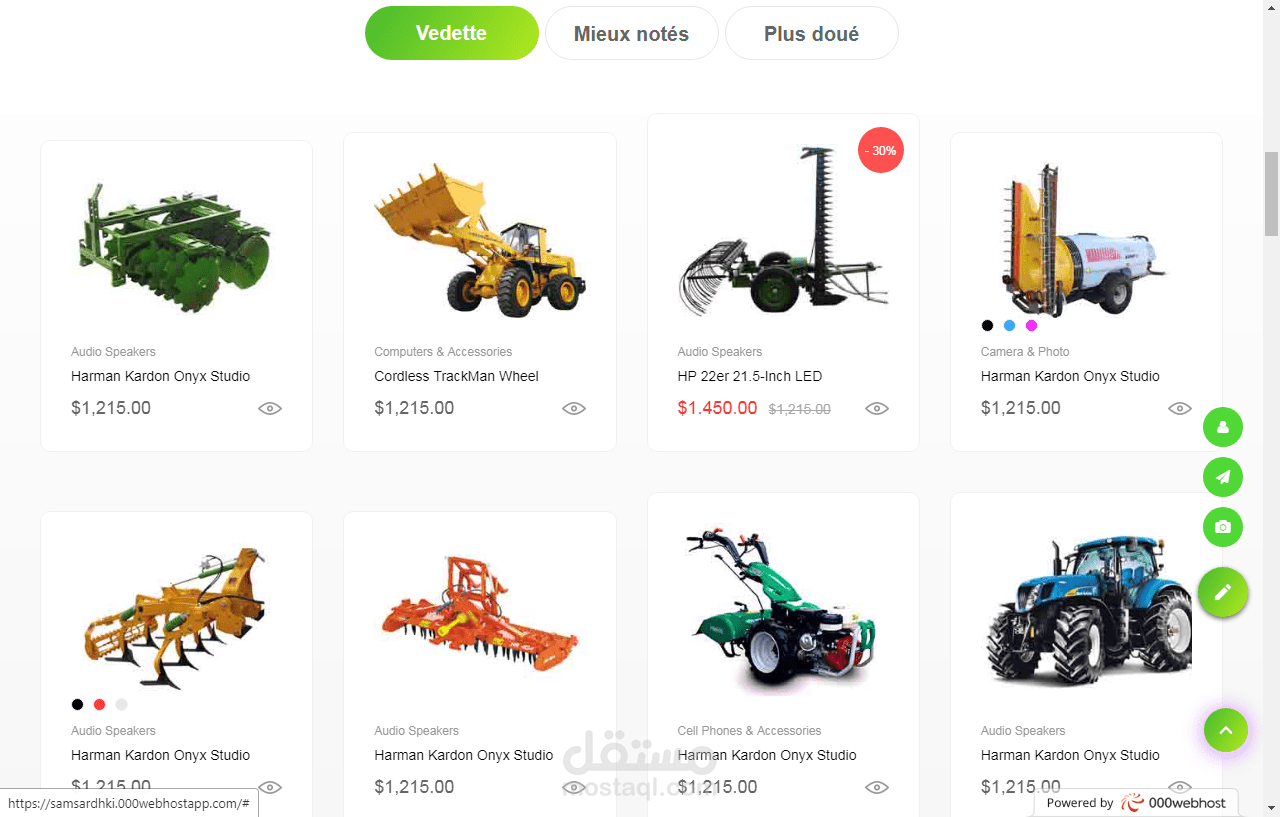Click the quick-view eye icon on the sprayer trailer card
The height and width of the screenshot is (817, 1280).
(x=1180, y=408)
